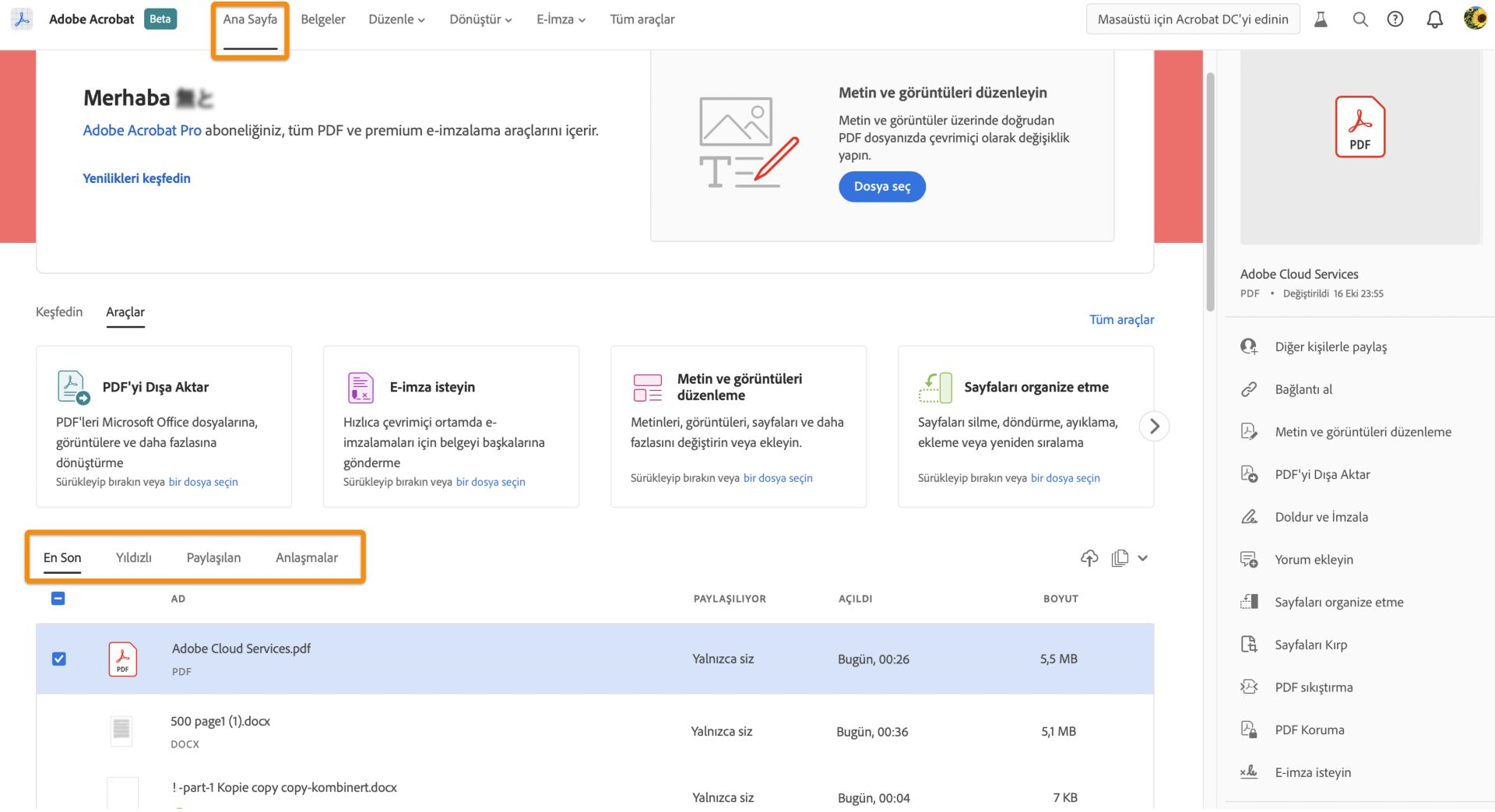
Task: Uncheck the Adobe Cloud Services.pdf checkbox
Action: pos(59,660)
